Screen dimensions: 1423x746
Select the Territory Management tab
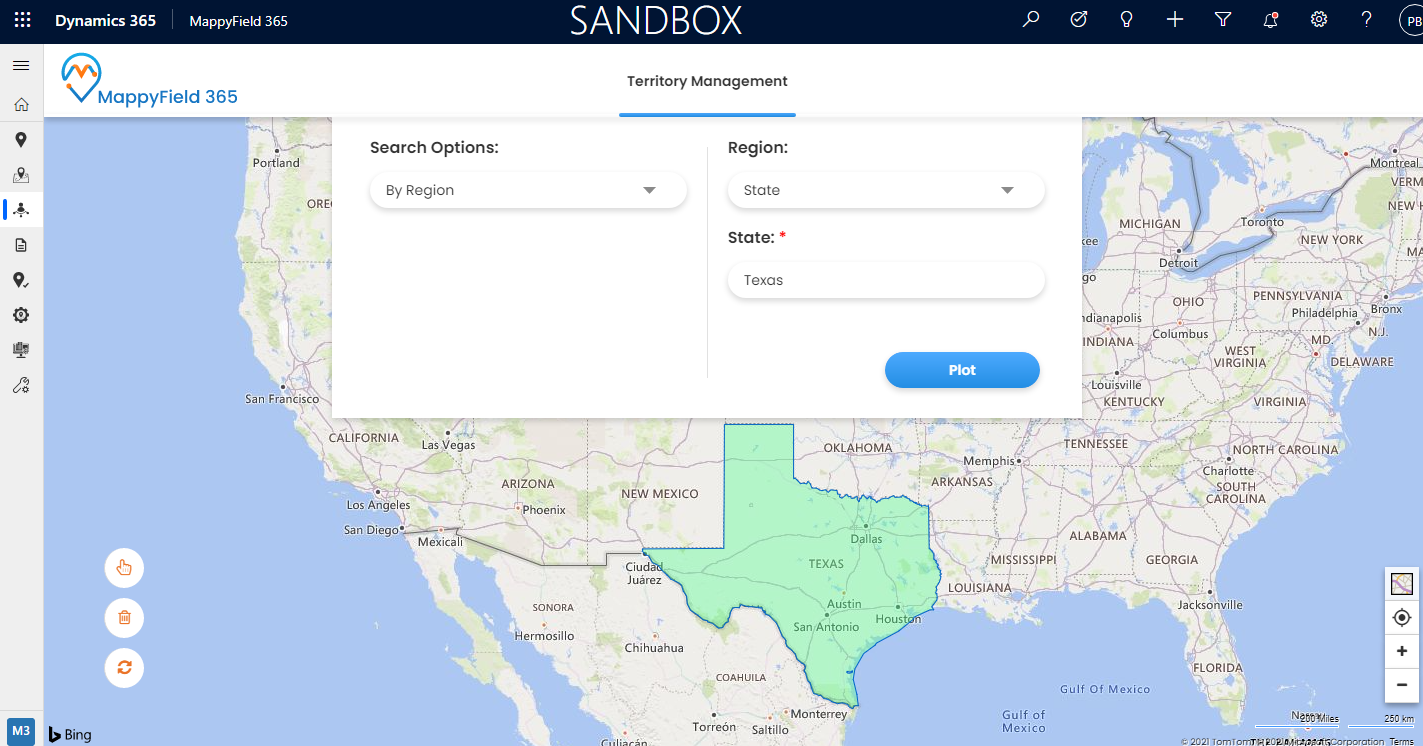[707, 82]
